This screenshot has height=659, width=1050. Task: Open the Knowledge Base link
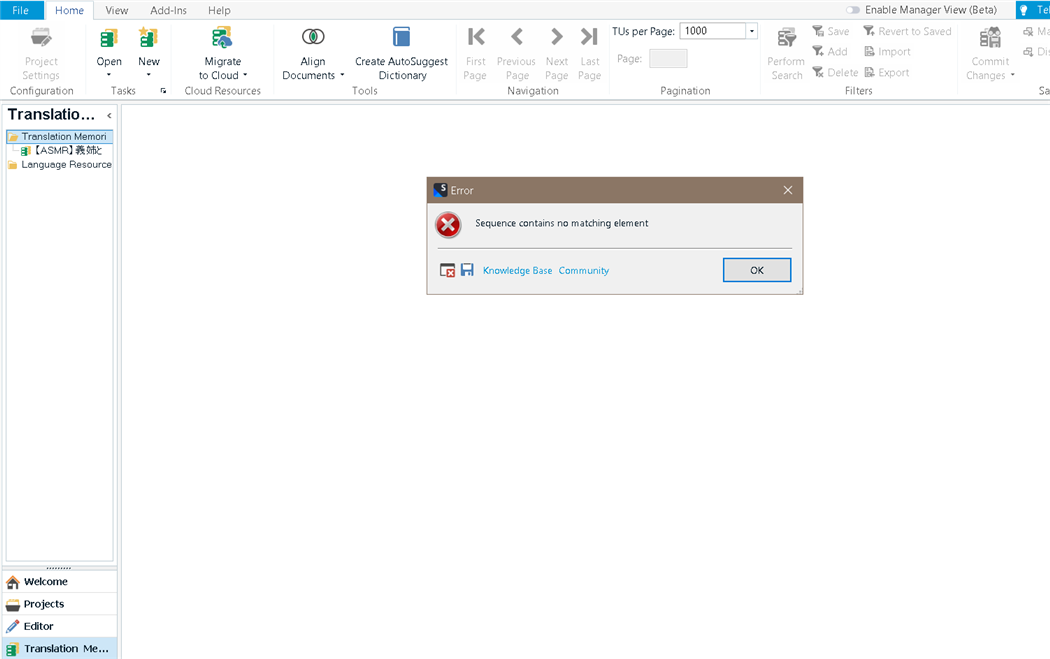(x=517, y=271)
